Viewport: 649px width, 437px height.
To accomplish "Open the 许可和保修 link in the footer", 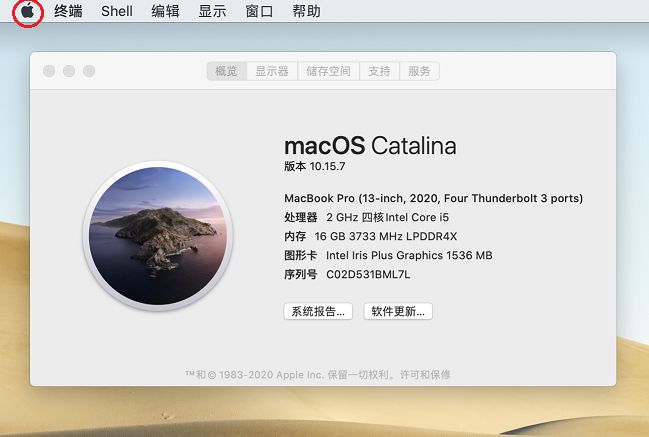I will [x=425, y=375].
